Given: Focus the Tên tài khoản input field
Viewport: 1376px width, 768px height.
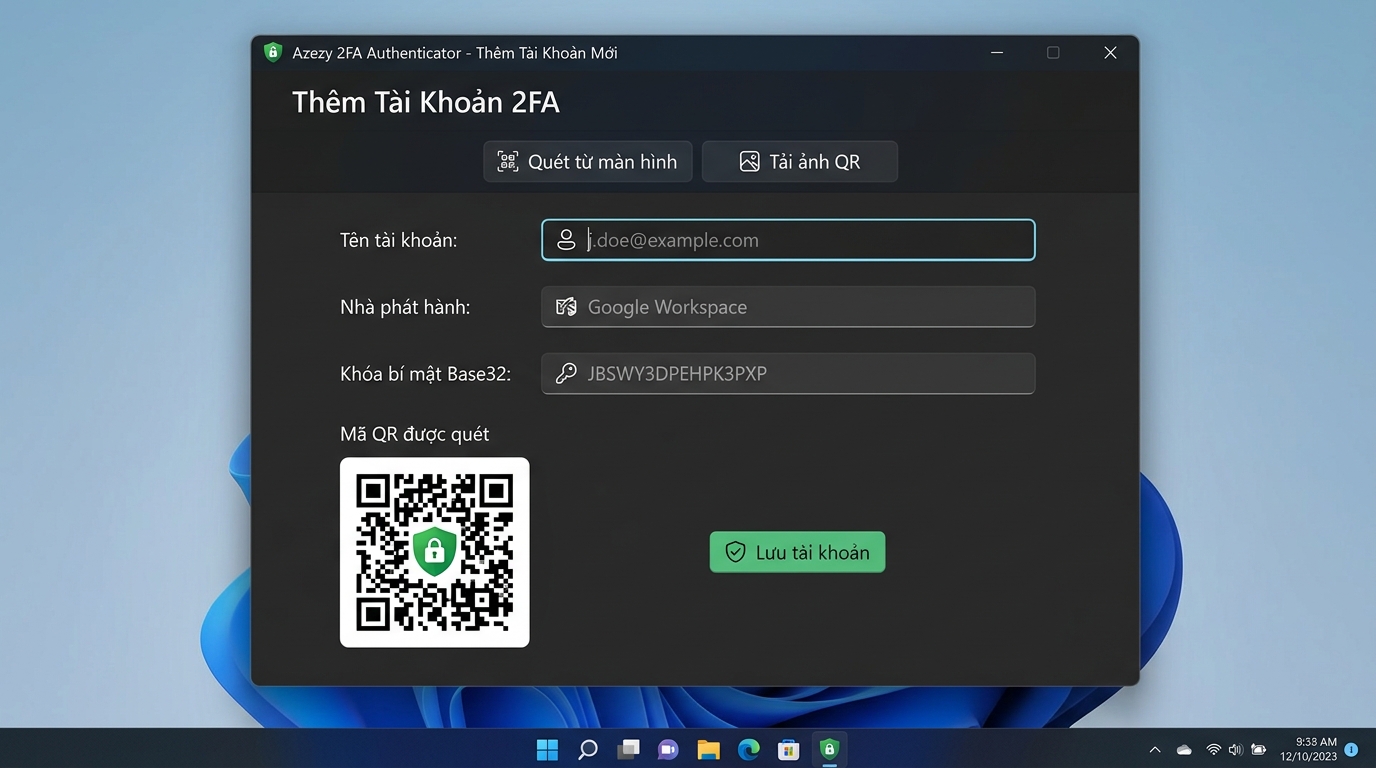Looking at the screenshot, I should click(788, 240).
